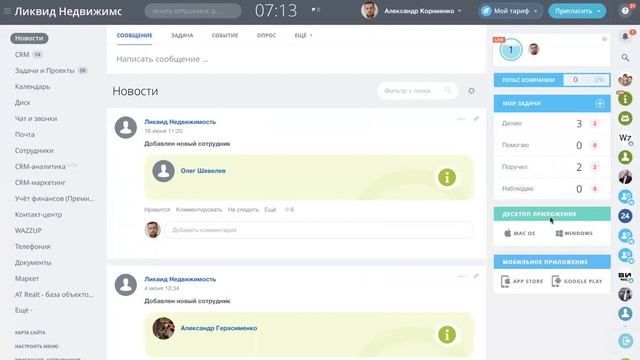
Task: Open Сотрудники section
Action: [x=34, y=150]
